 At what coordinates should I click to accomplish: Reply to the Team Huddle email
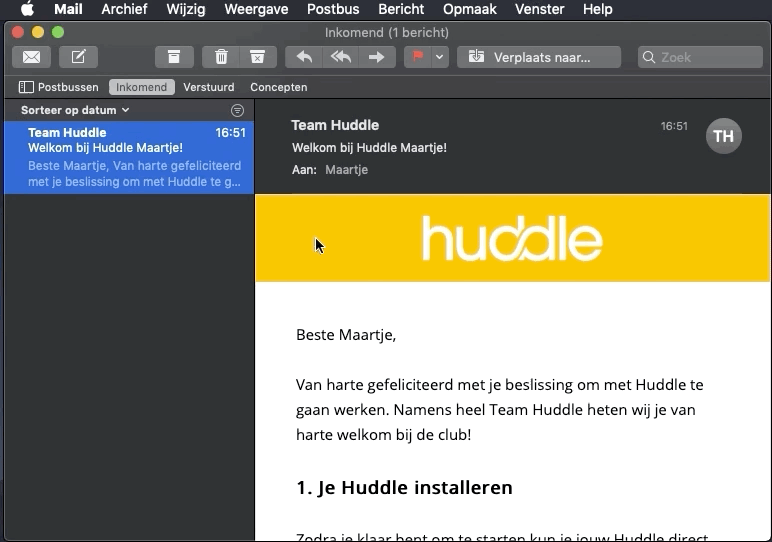click(304, 57)
